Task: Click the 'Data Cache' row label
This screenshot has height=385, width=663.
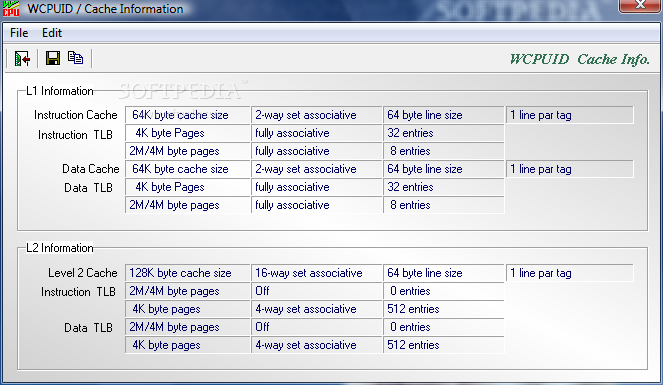Action: [90, 169]
